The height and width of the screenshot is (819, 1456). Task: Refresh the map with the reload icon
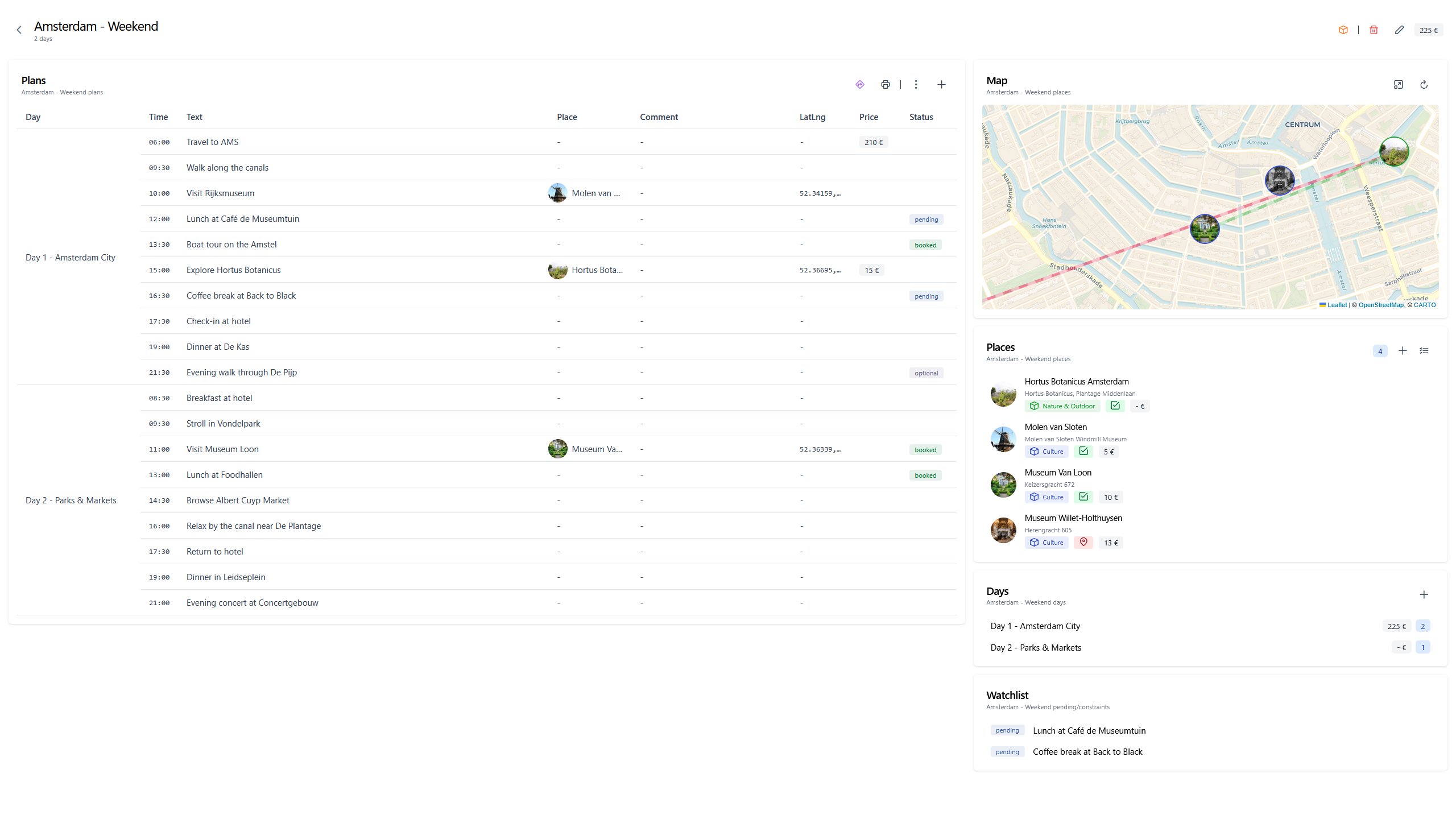(1424, 85)
